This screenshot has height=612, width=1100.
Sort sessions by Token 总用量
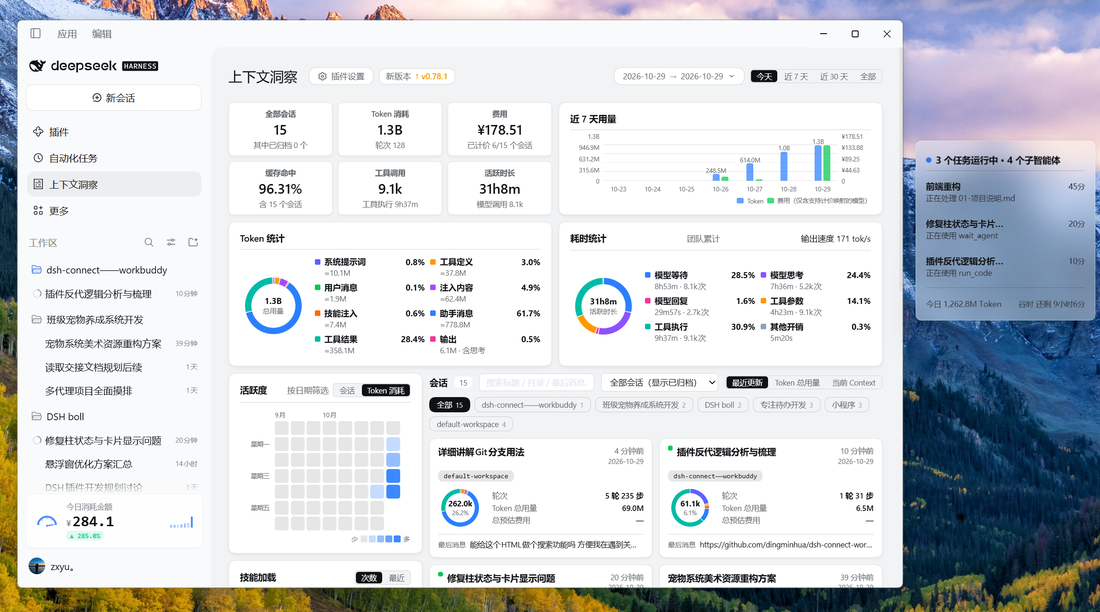[x=797, y=382]
